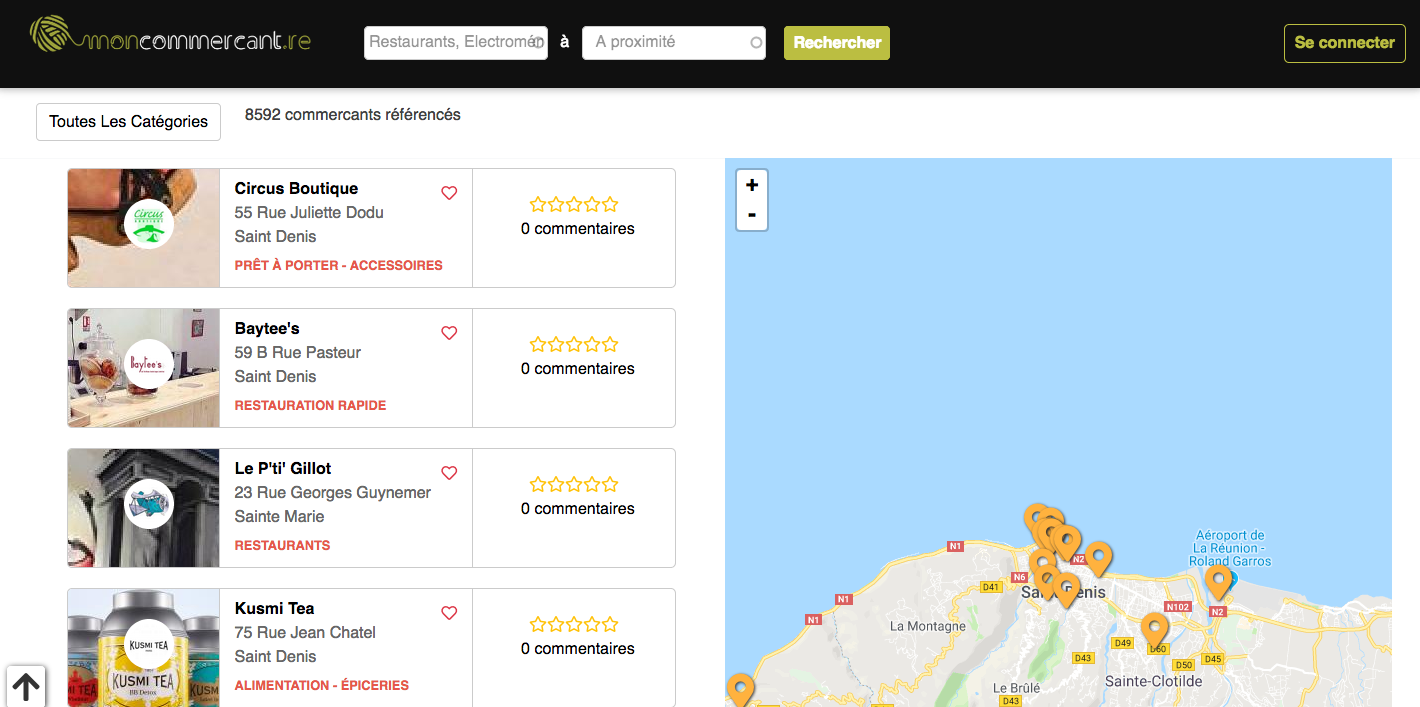
Task: Open Le P'ti' Gillot listing title
Action: coord(283,468)
